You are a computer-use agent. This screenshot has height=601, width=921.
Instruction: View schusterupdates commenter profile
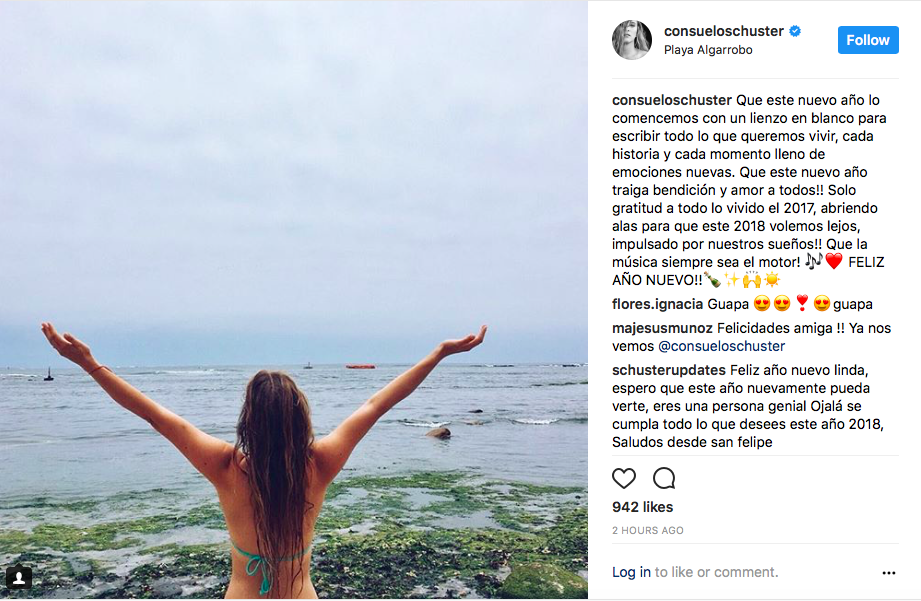[x=662, y=370]
